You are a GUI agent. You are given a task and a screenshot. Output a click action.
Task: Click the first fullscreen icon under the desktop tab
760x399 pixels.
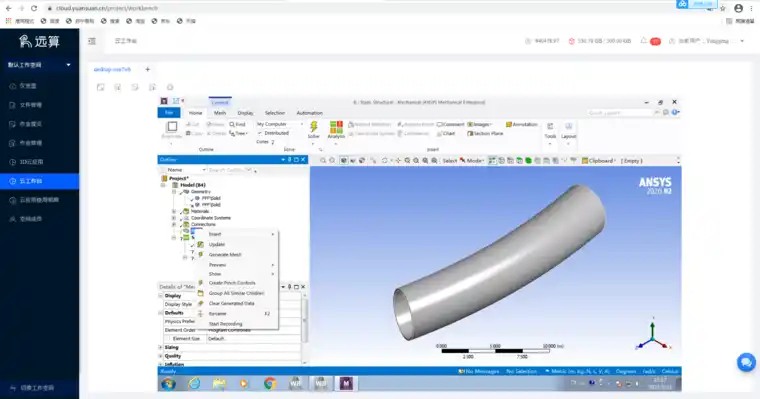coord(100,87)
